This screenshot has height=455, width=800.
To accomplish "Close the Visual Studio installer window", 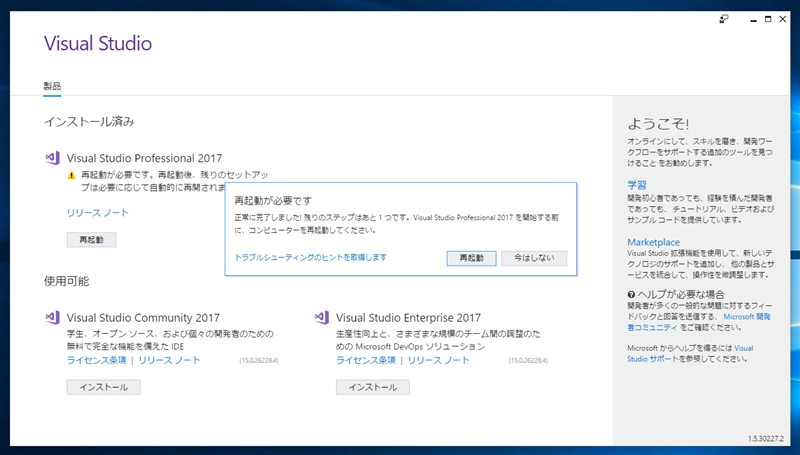I will pos(783,19).
